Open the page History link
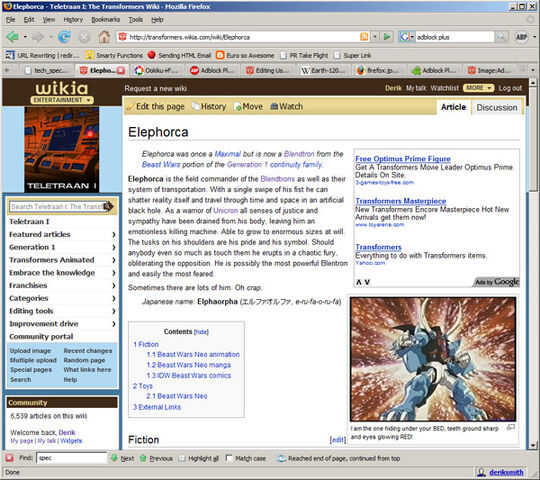The image size is (540, 480). 209,107
